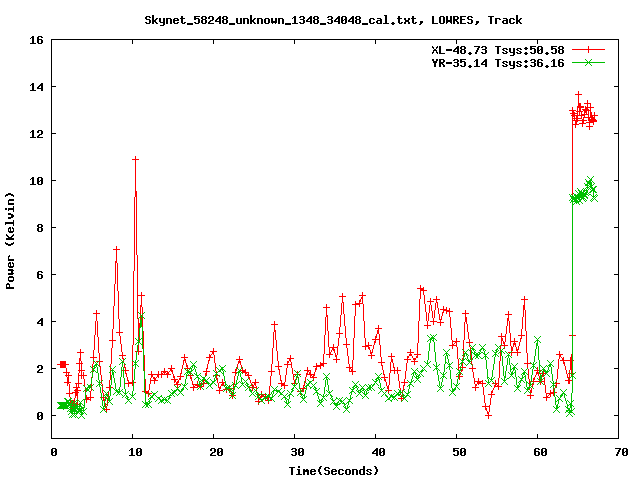Click the red legend line sample
The width and height of the screenshot is (640, 480).
(588, 50)
